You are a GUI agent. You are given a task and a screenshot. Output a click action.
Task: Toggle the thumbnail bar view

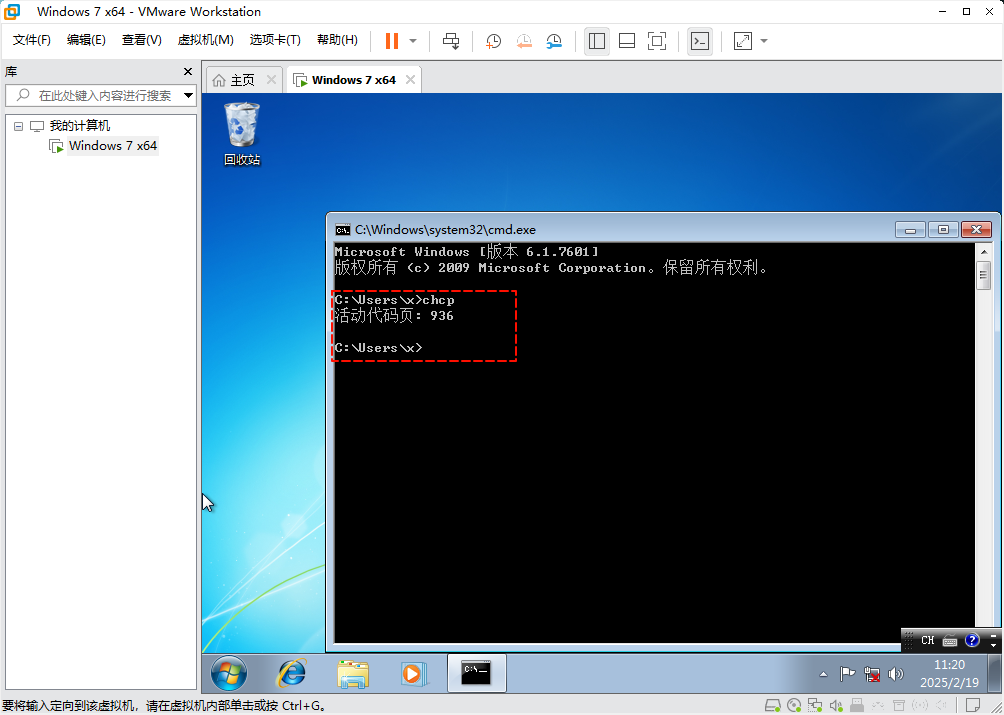628,40
